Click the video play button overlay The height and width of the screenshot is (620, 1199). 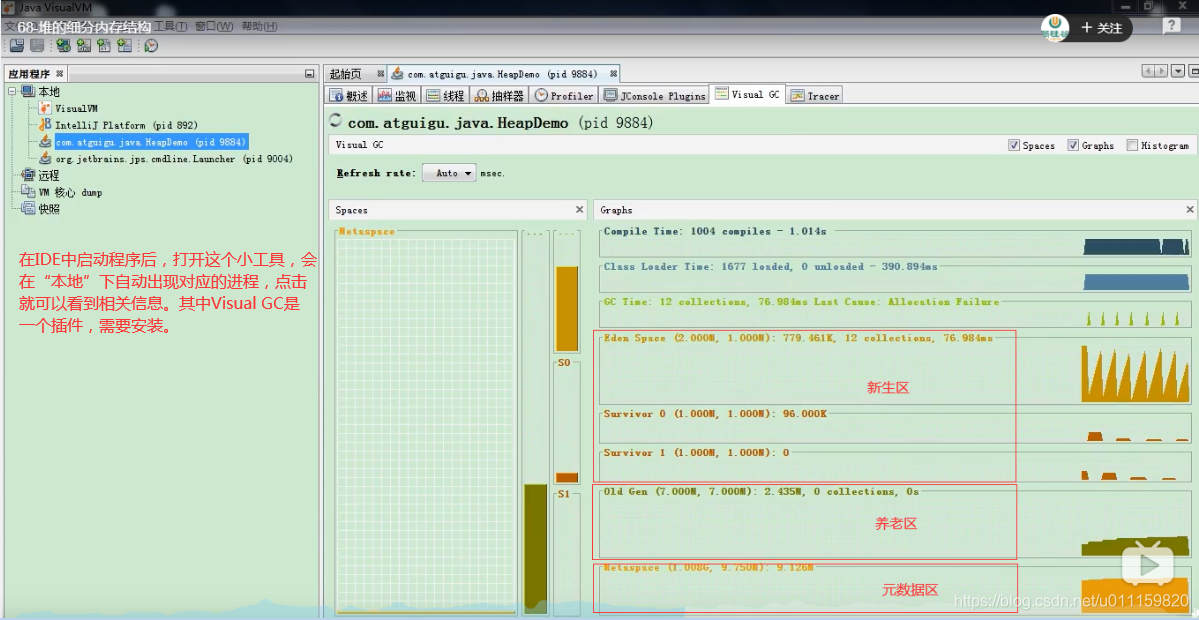(x=1147, y=566)
